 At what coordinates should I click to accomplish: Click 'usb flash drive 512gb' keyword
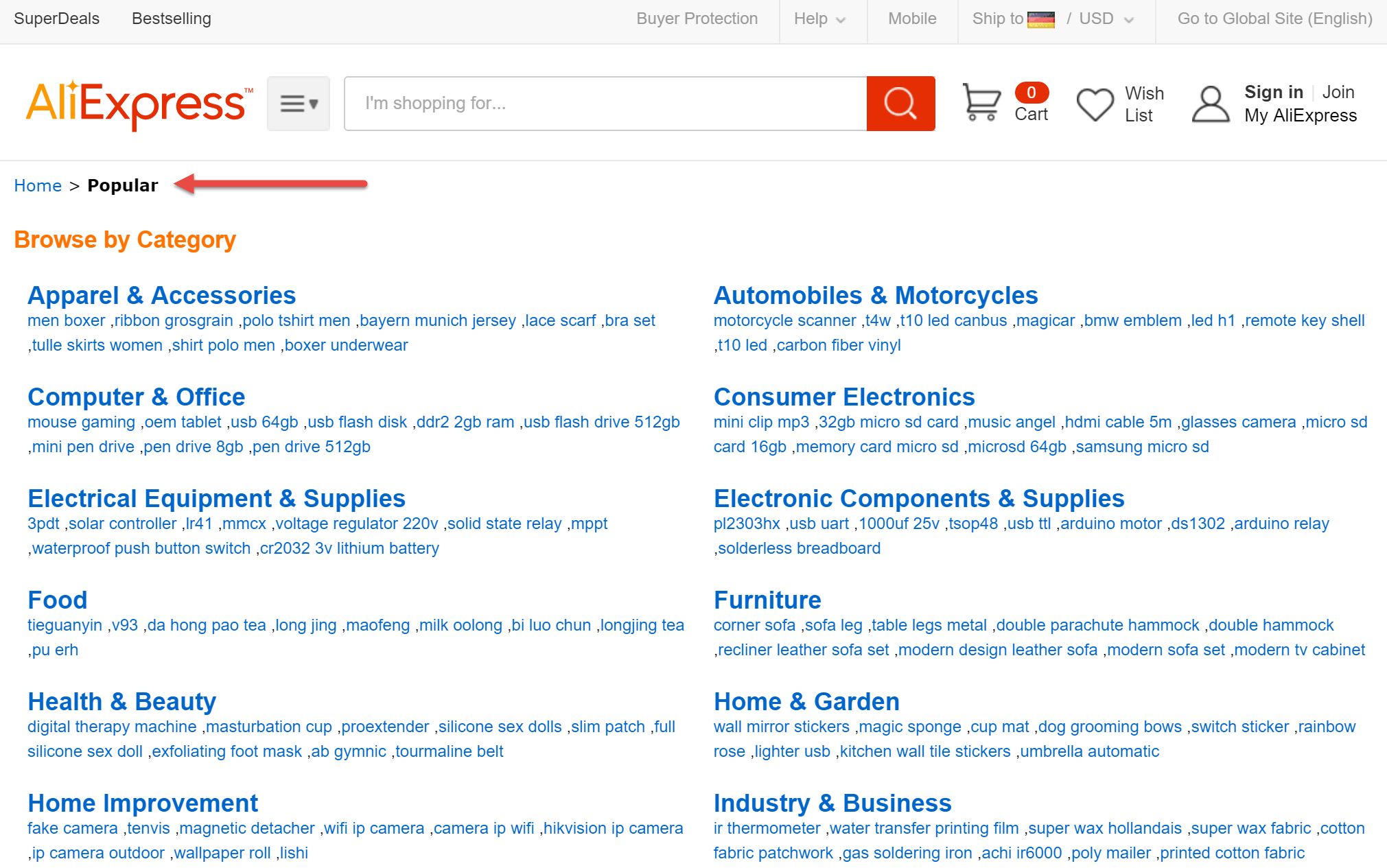click(x=602, y=422)
